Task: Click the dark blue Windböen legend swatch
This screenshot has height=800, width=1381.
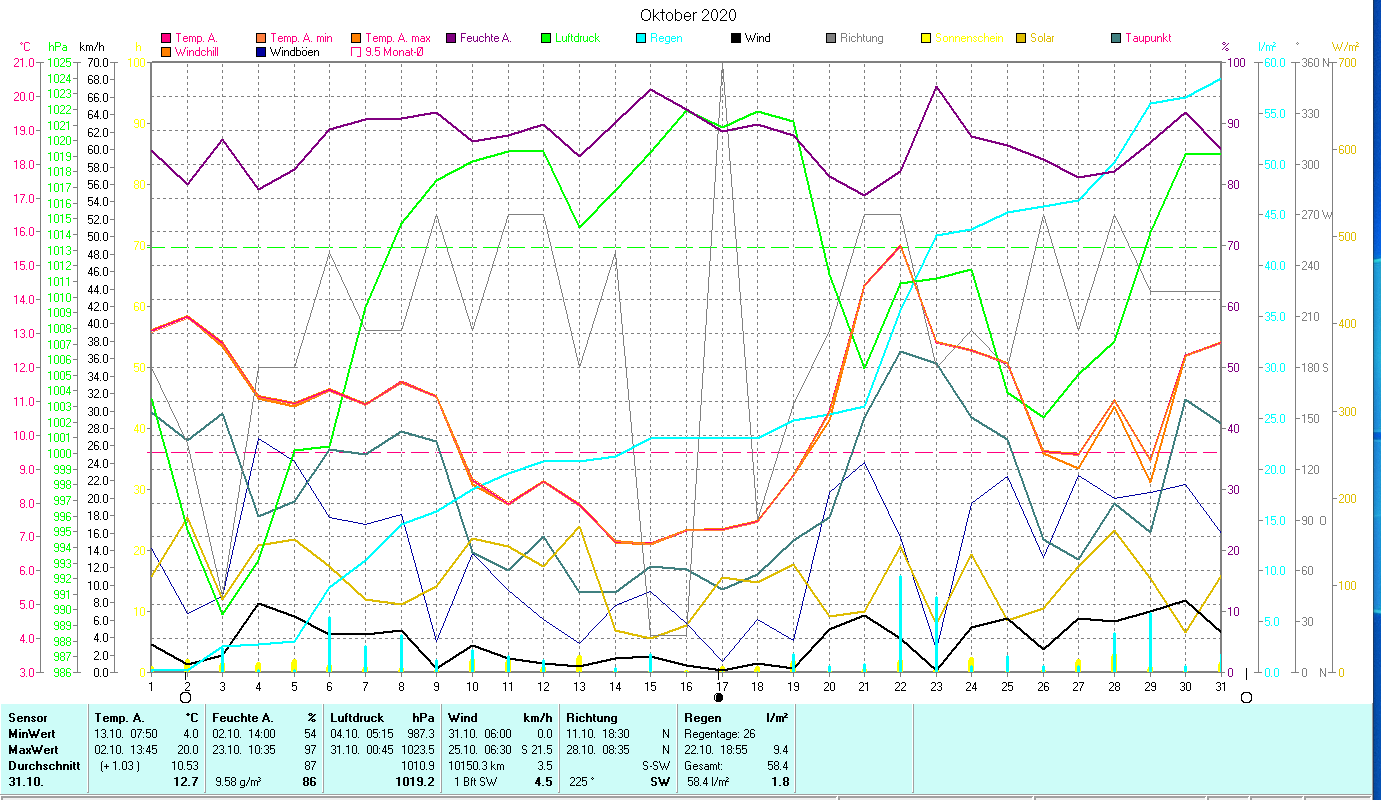Action: tap(259, 51)
